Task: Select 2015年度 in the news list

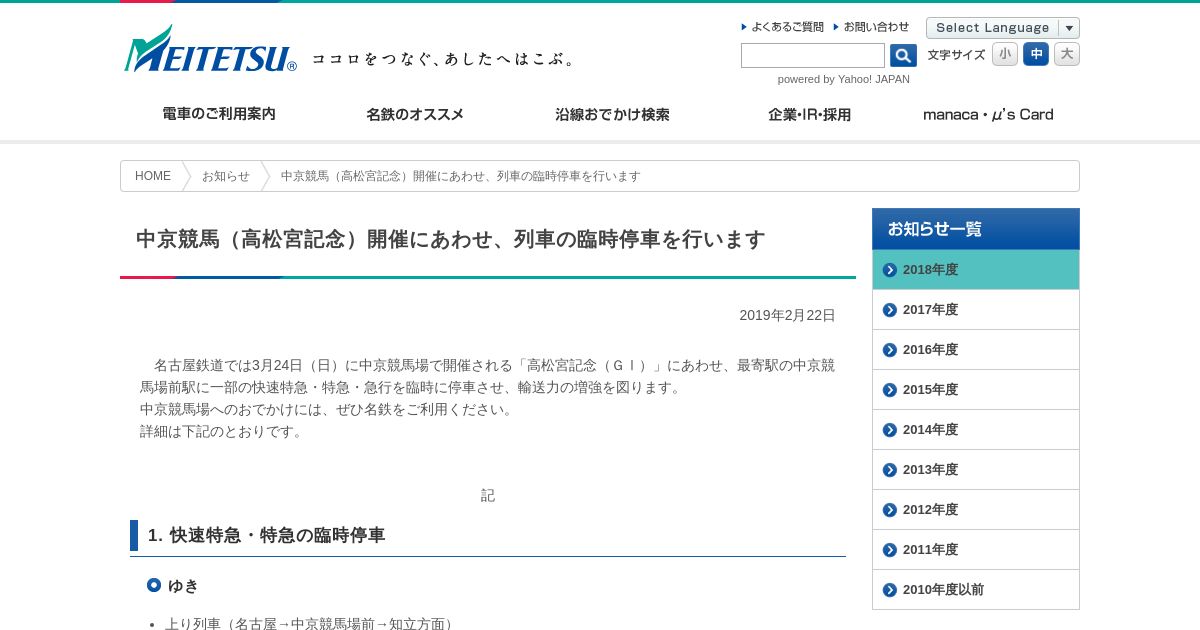Action: 976,390
